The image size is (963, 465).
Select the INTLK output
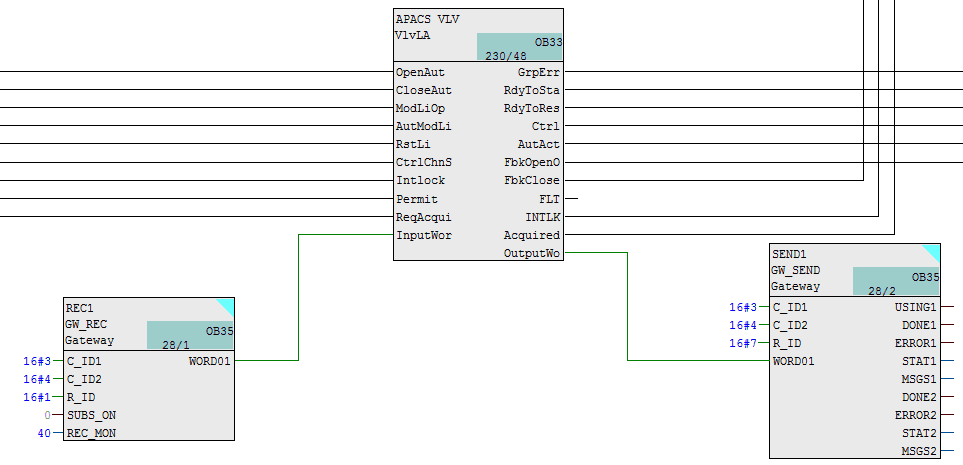pos(542,217)
